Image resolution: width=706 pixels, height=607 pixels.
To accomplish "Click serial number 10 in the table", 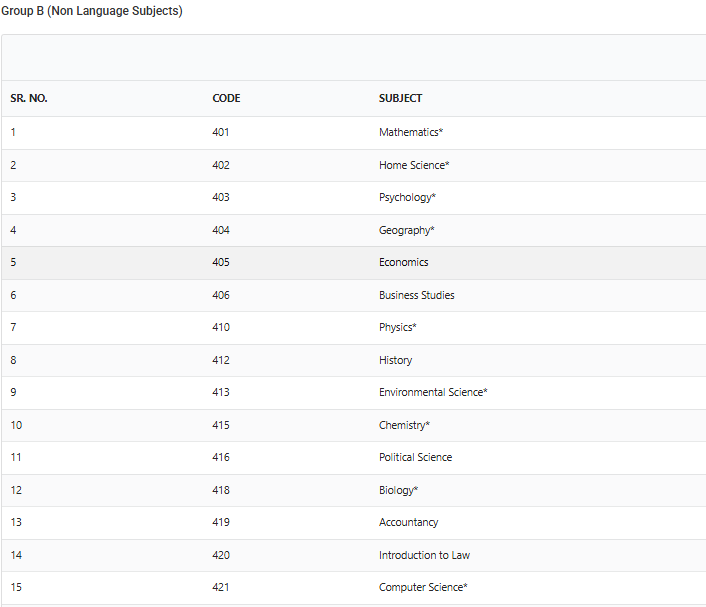I will 16,425.
